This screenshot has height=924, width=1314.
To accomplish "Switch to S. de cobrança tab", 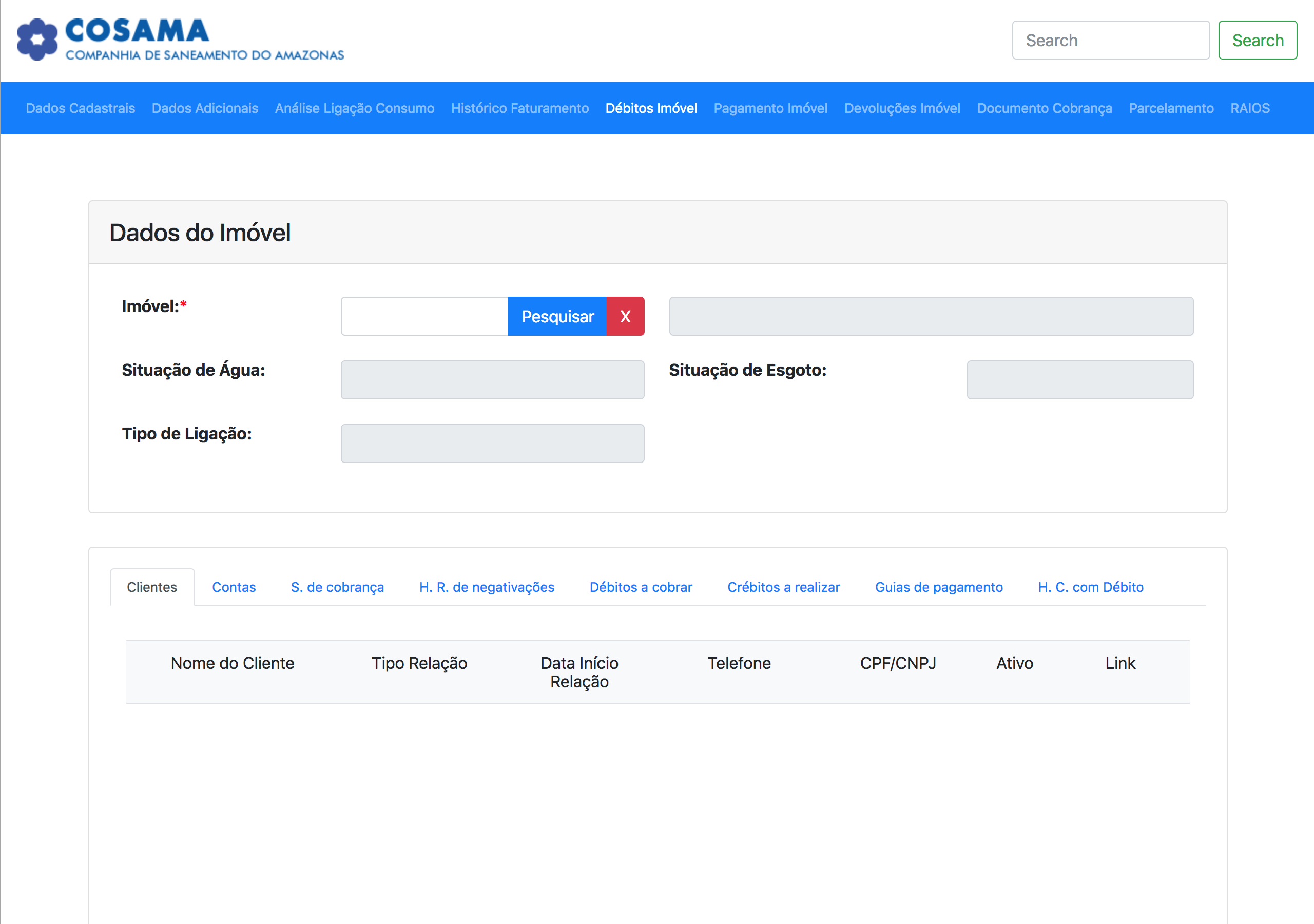I will 337,587.
